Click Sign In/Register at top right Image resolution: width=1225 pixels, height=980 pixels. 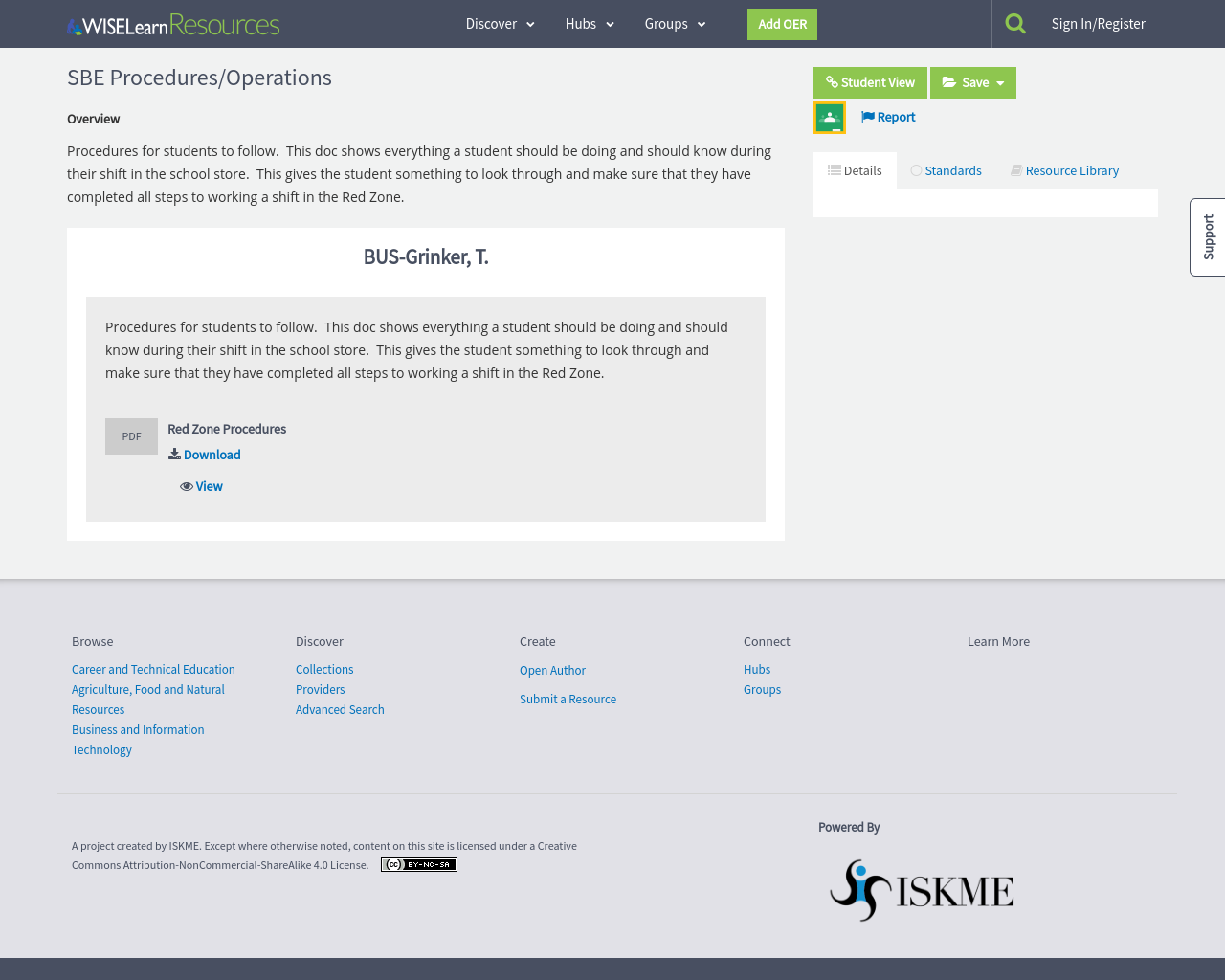click(1098, 22)
